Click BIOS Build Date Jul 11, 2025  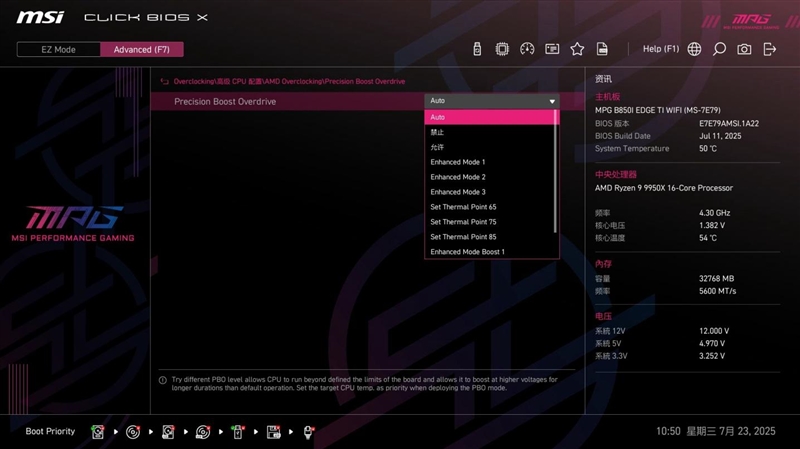point(720,136)
